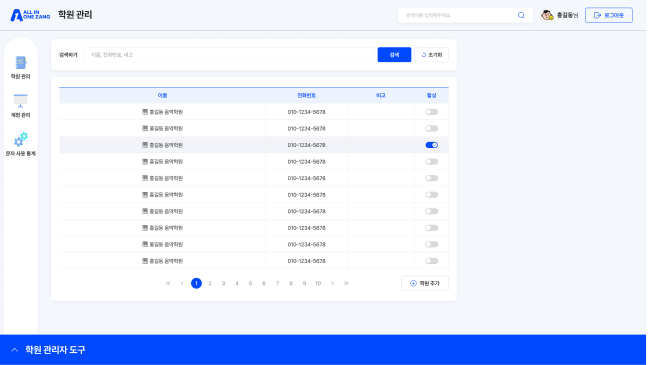Click the phone number in the highlighted row
The image size is (649, 365).
(306, 145)
